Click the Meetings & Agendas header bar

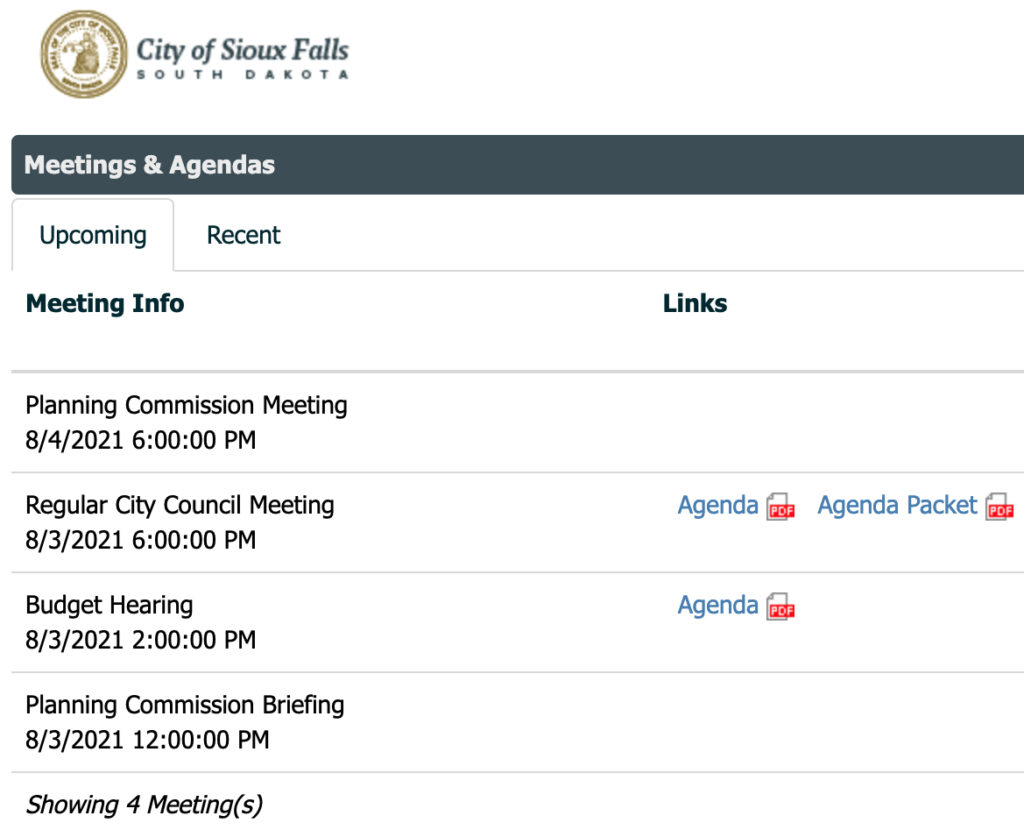click(517, 165)
